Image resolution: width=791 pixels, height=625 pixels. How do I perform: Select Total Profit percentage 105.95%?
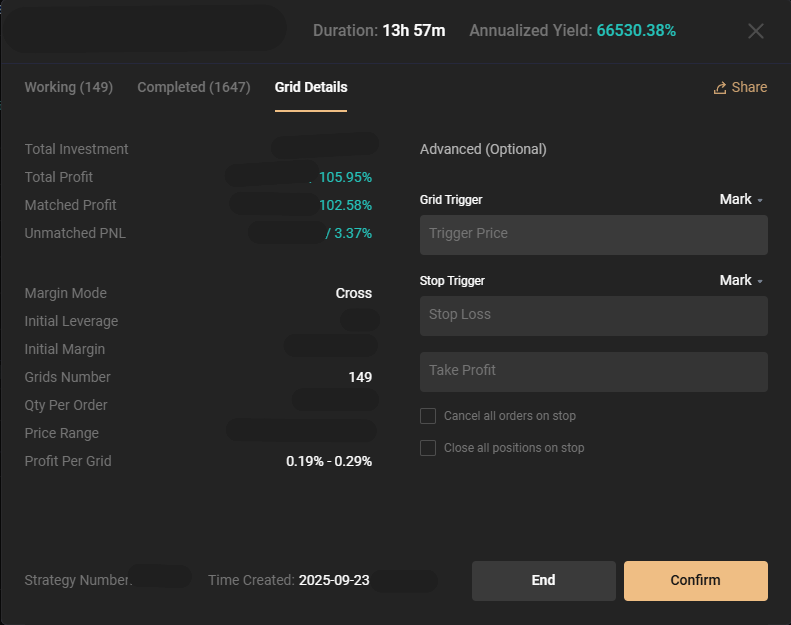pyautogui.click(x=345, y=178)
